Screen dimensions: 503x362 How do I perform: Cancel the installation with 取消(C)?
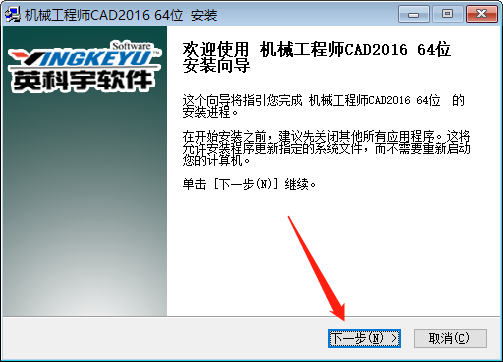(450, 338)
